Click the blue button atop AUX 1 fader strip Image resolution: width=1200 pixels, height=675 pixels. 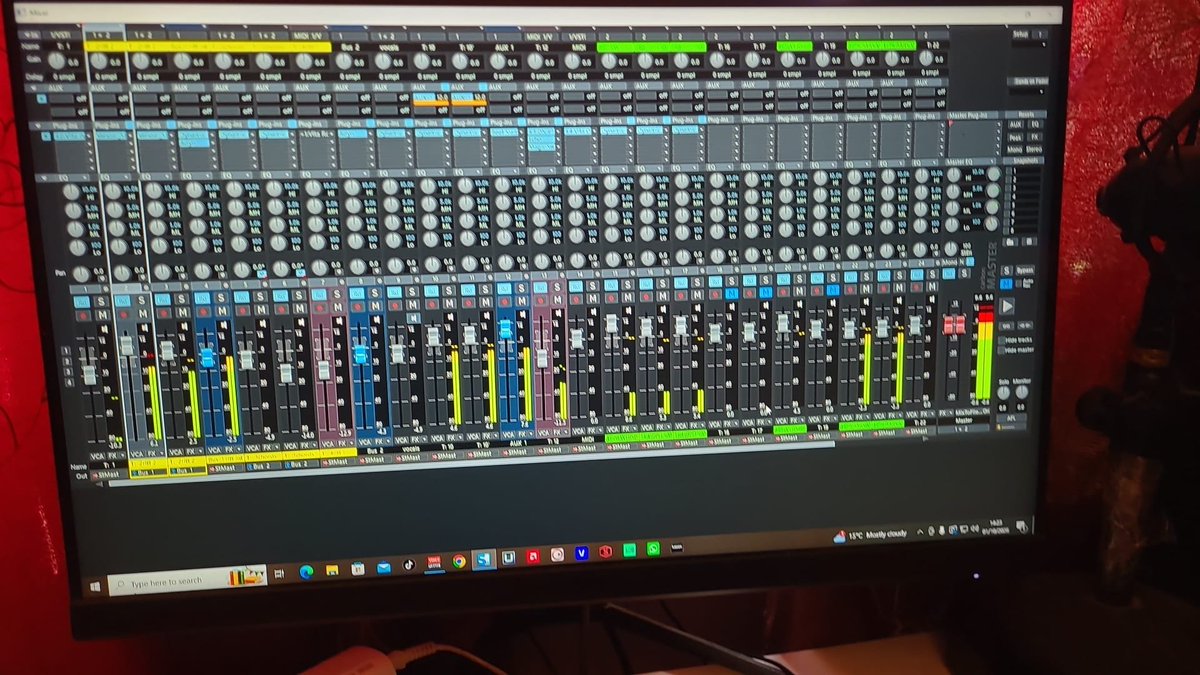[504, 288]
